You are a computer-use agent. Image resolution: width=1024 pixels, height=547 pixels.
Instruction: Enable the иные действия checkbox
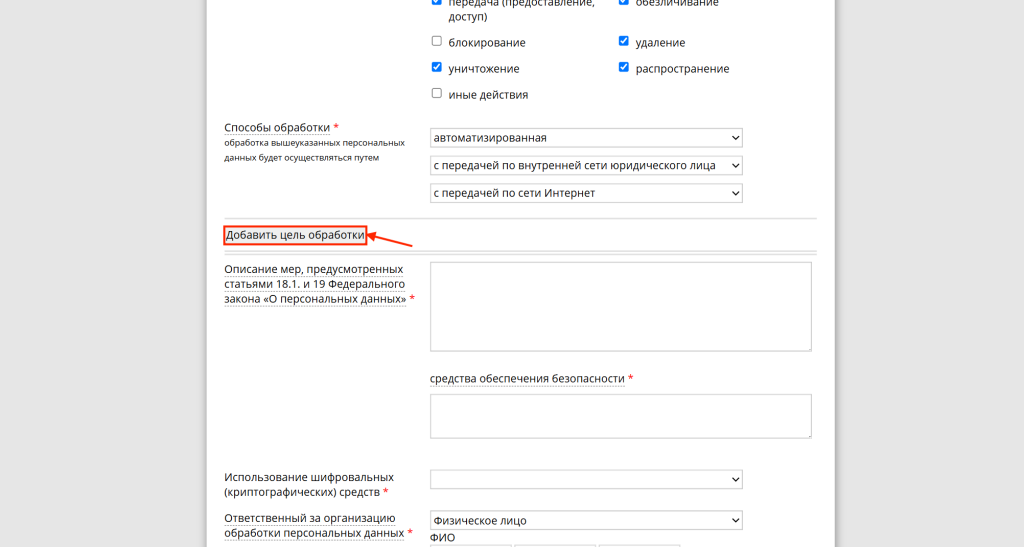tap(436, 94)
